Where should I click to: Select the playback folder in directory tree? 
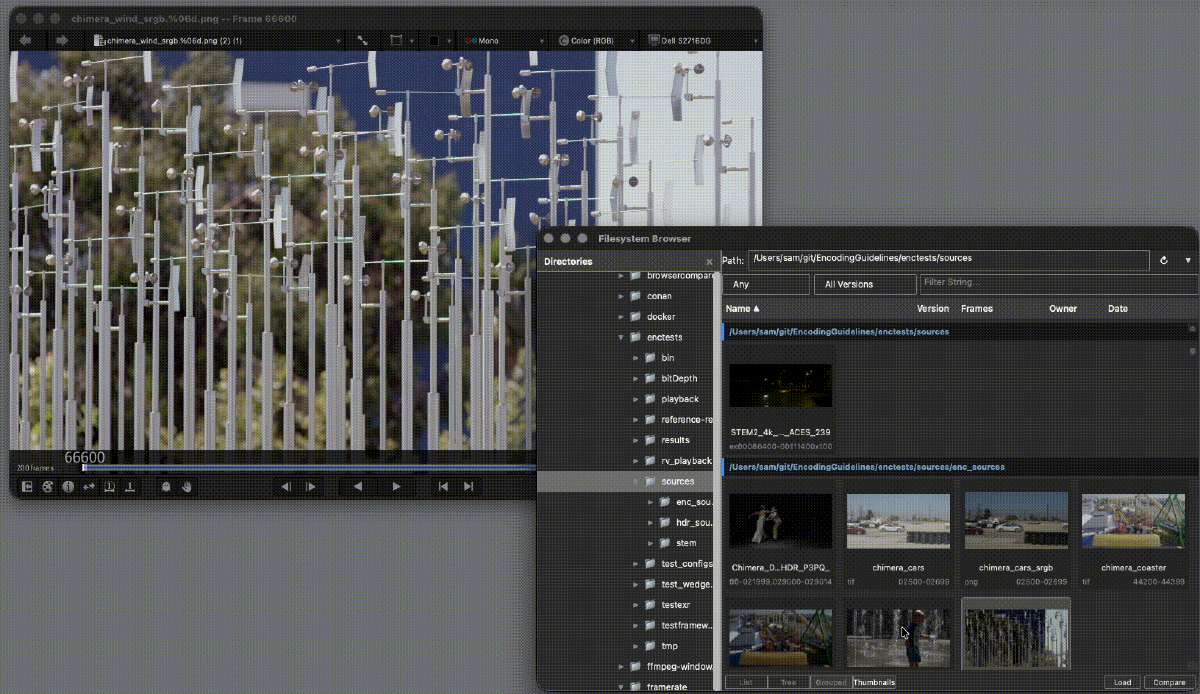point(679,399)
